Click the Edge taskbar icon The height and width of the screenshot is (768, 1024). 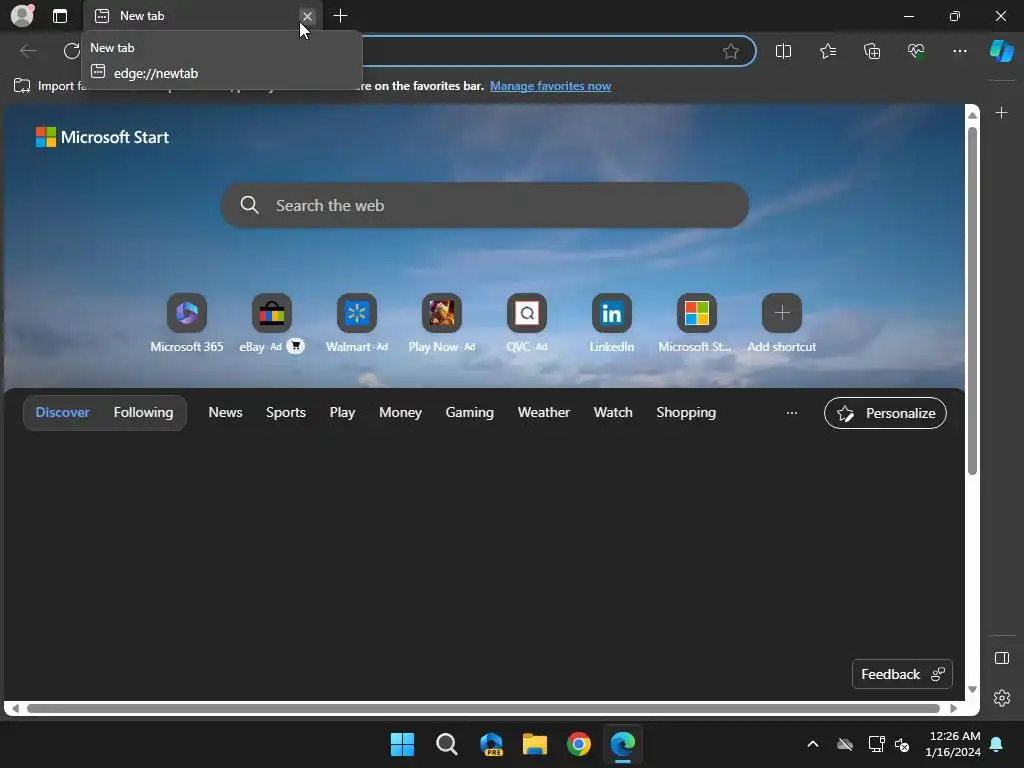pos(622,744)
